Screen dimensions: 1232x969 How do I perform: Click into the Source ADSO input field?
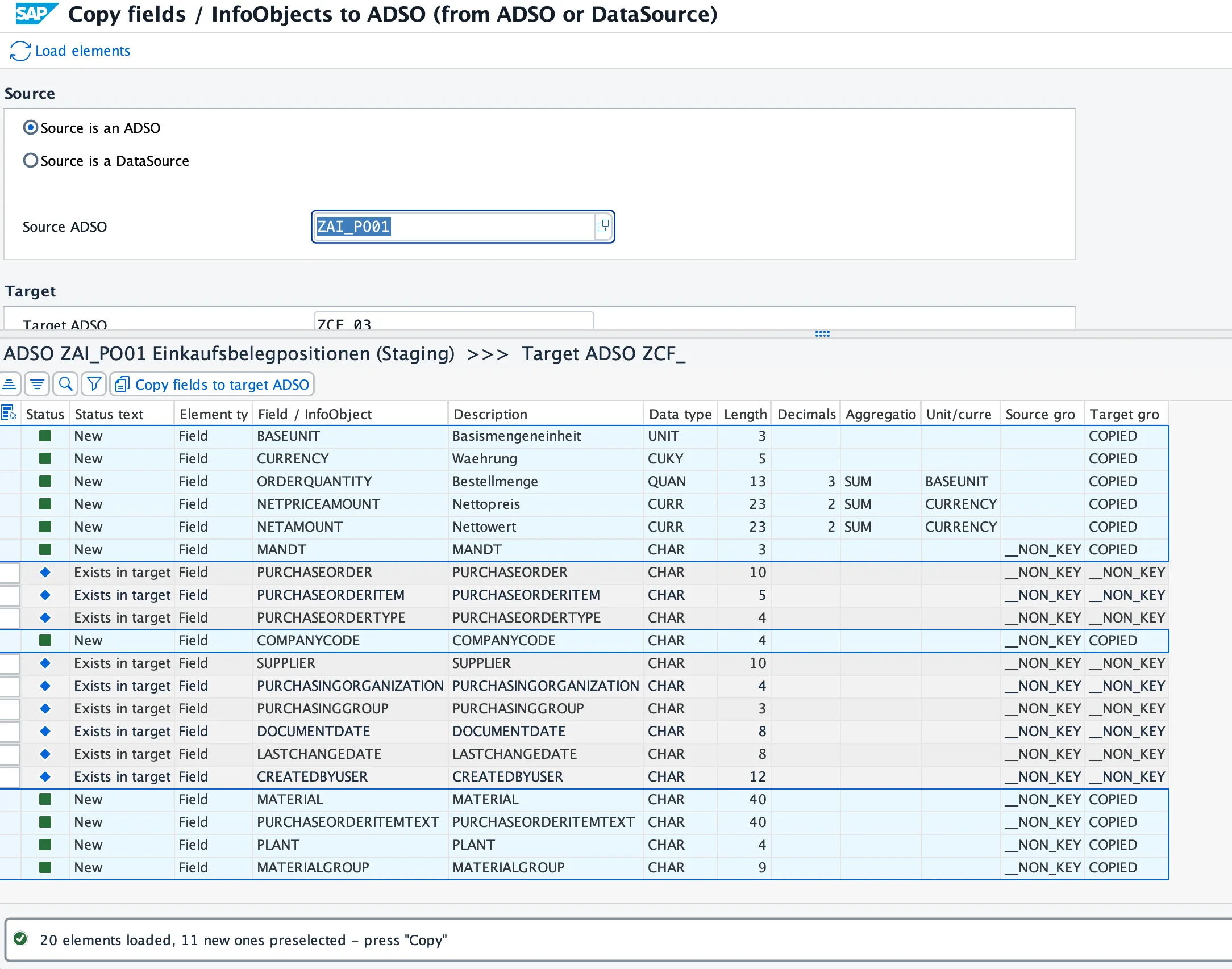[x=453, y=227]
